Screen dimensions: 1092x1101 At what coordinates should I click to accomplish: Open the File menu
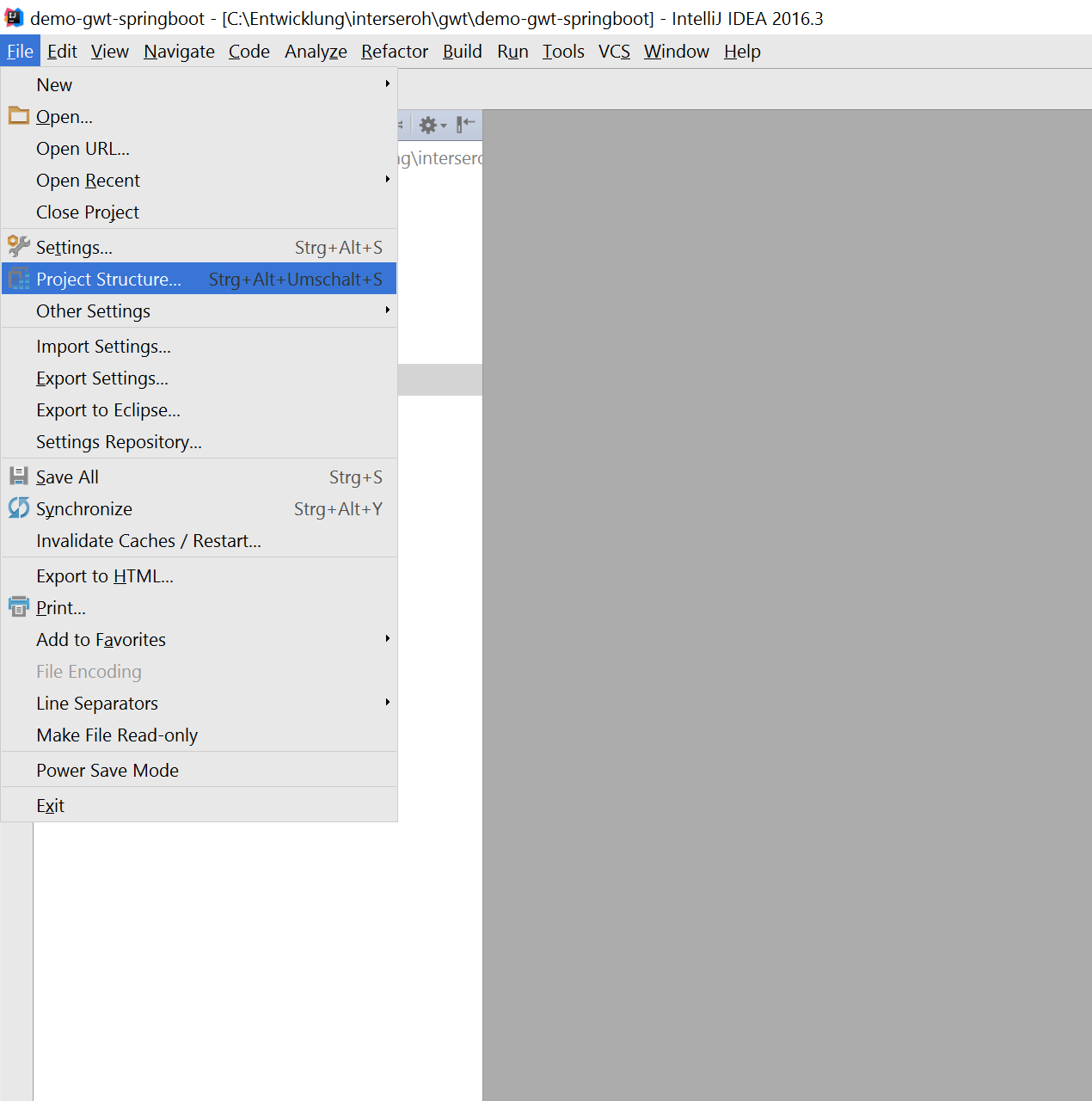(x=20, y=52)
